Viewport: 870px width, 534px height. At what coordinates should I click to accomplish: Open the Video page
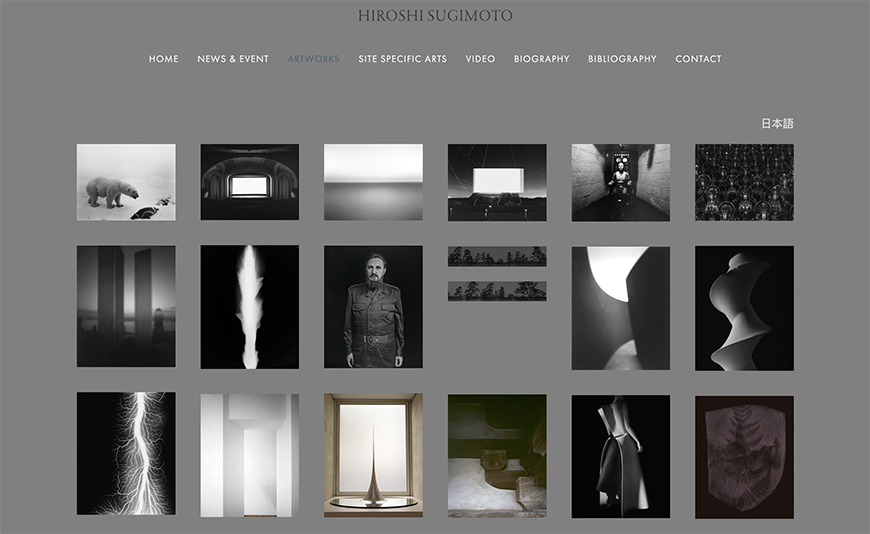480,59
